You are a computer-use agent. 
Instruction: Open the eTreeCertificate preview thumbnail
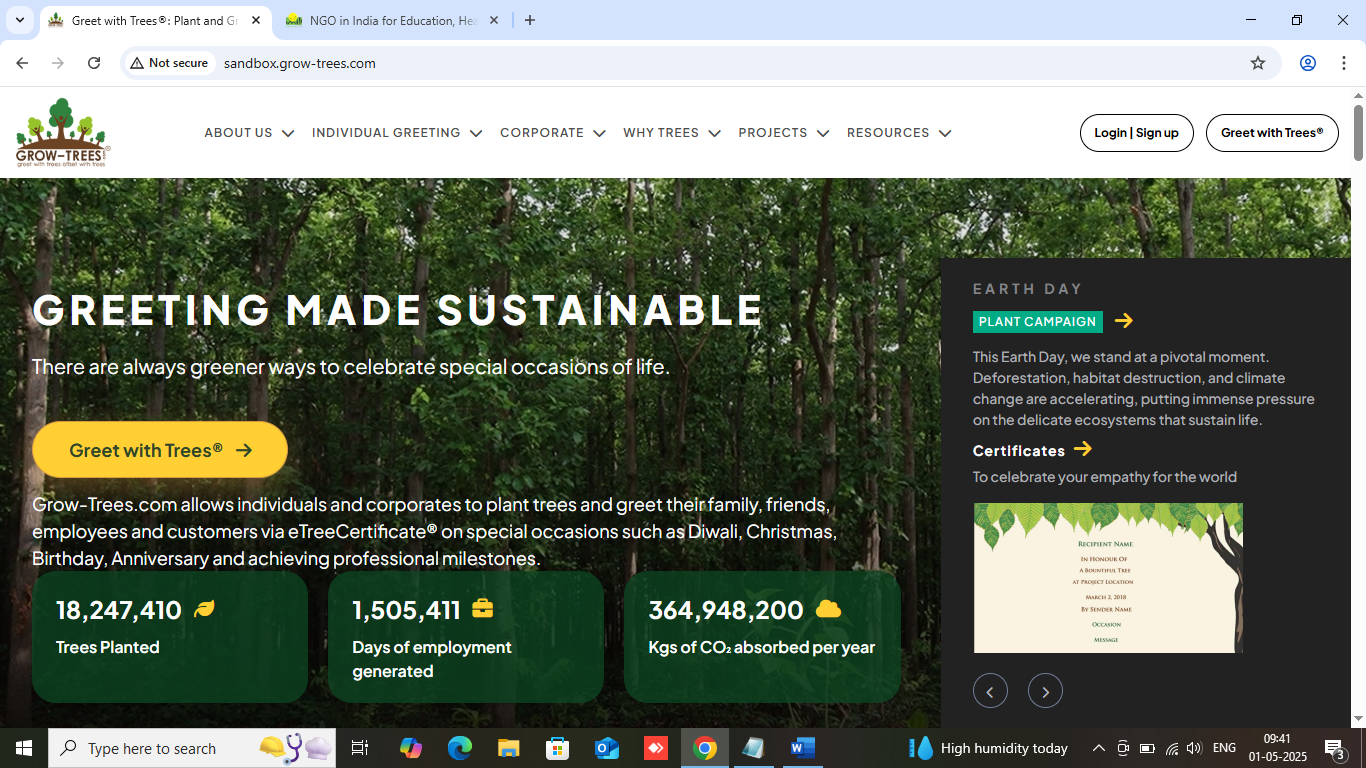click(x=1108, y=578)
